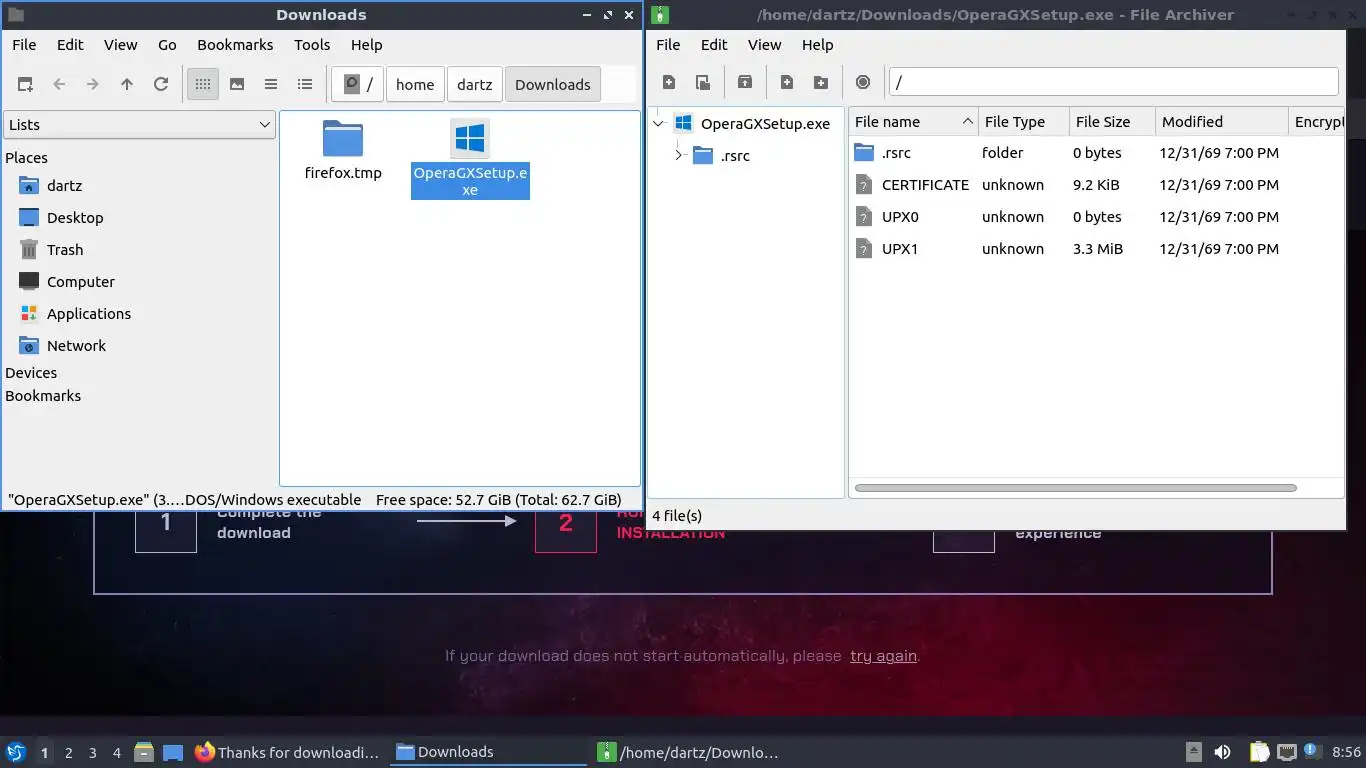Click the Devices section in the sidebar

click(x=31, y=373)
